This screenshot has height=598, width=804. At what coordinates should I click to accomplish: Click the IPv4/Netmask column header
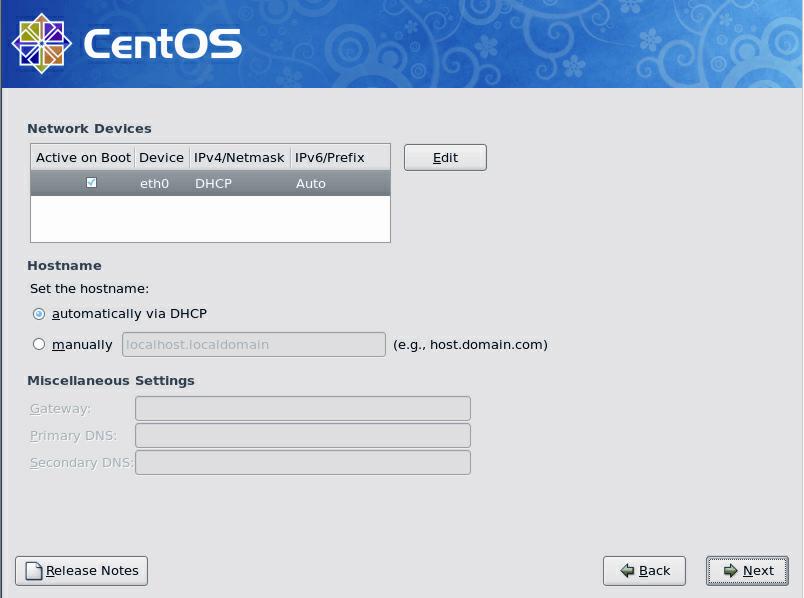(238, 157)
